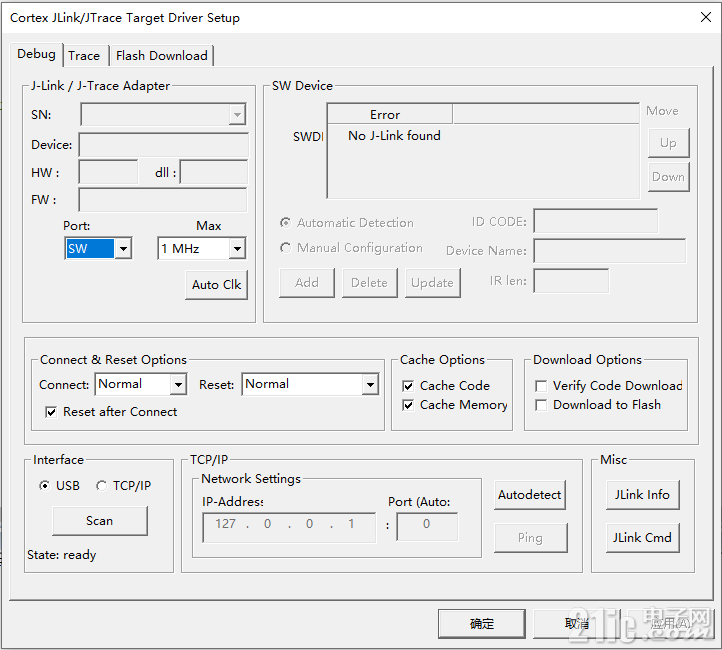Confirm with the 确定 button
This screenshot has height=650, width=722.
(x=482, y=624)
